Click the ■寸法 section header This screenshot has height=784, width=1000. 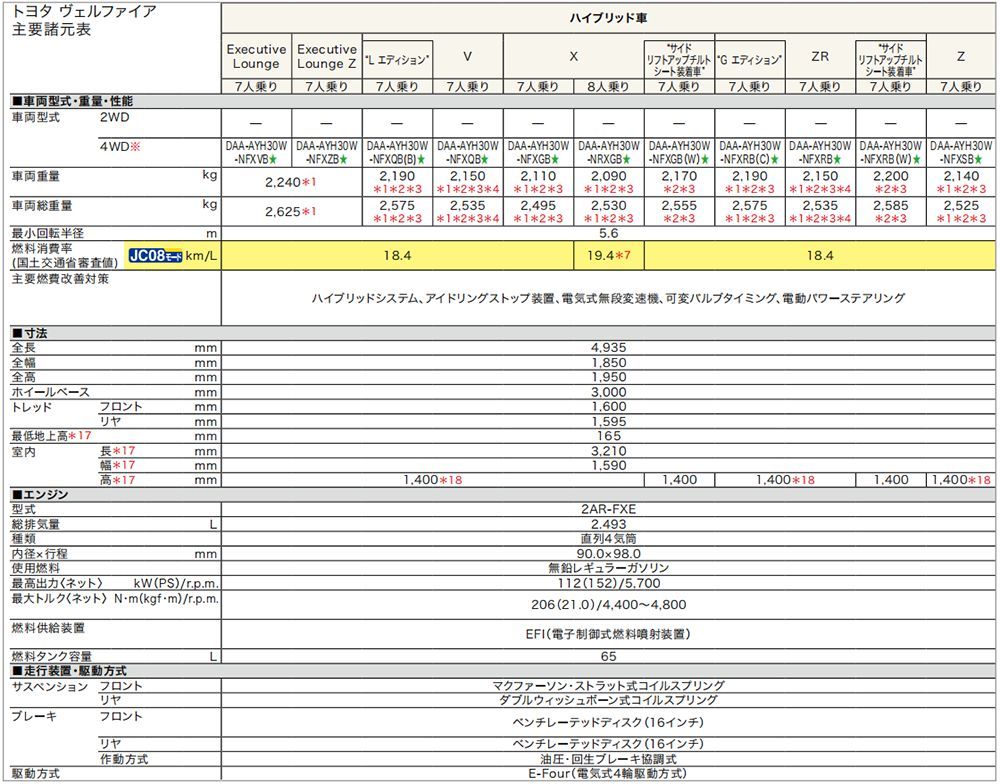pyautogui.click(x=29, y=332)
